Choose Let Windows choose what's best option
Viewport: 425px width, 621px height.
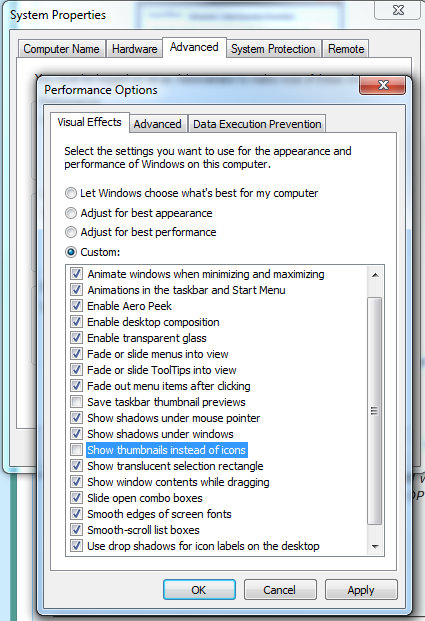[71, 193]
